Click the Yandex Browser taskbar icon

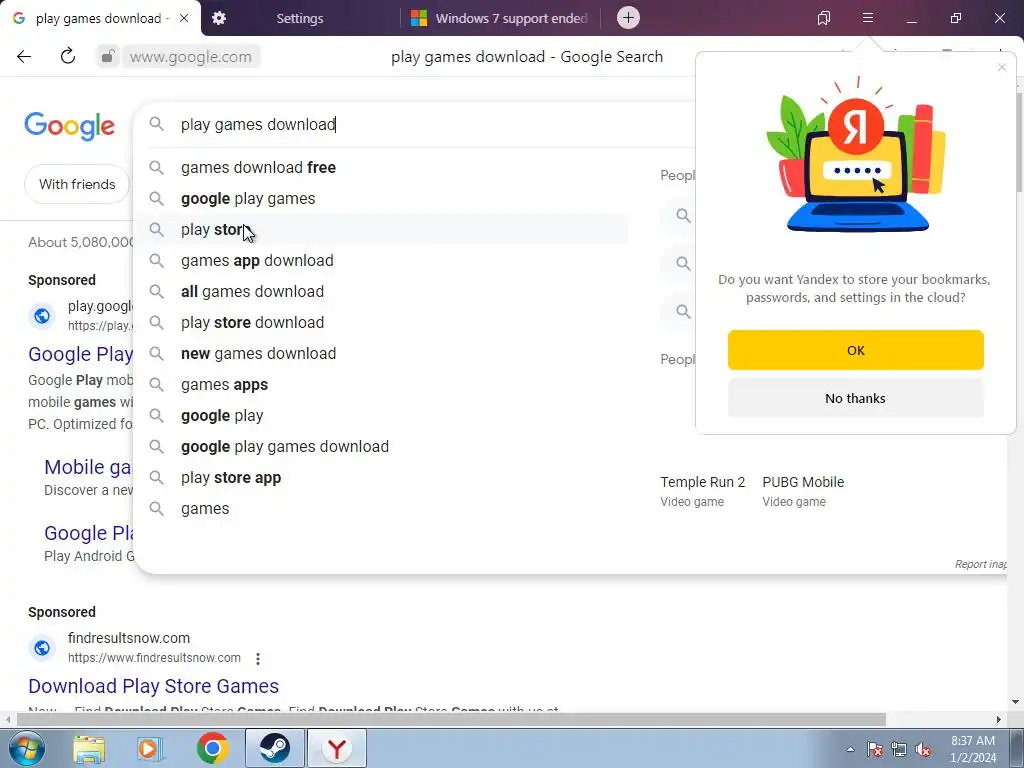pos(337,748)
